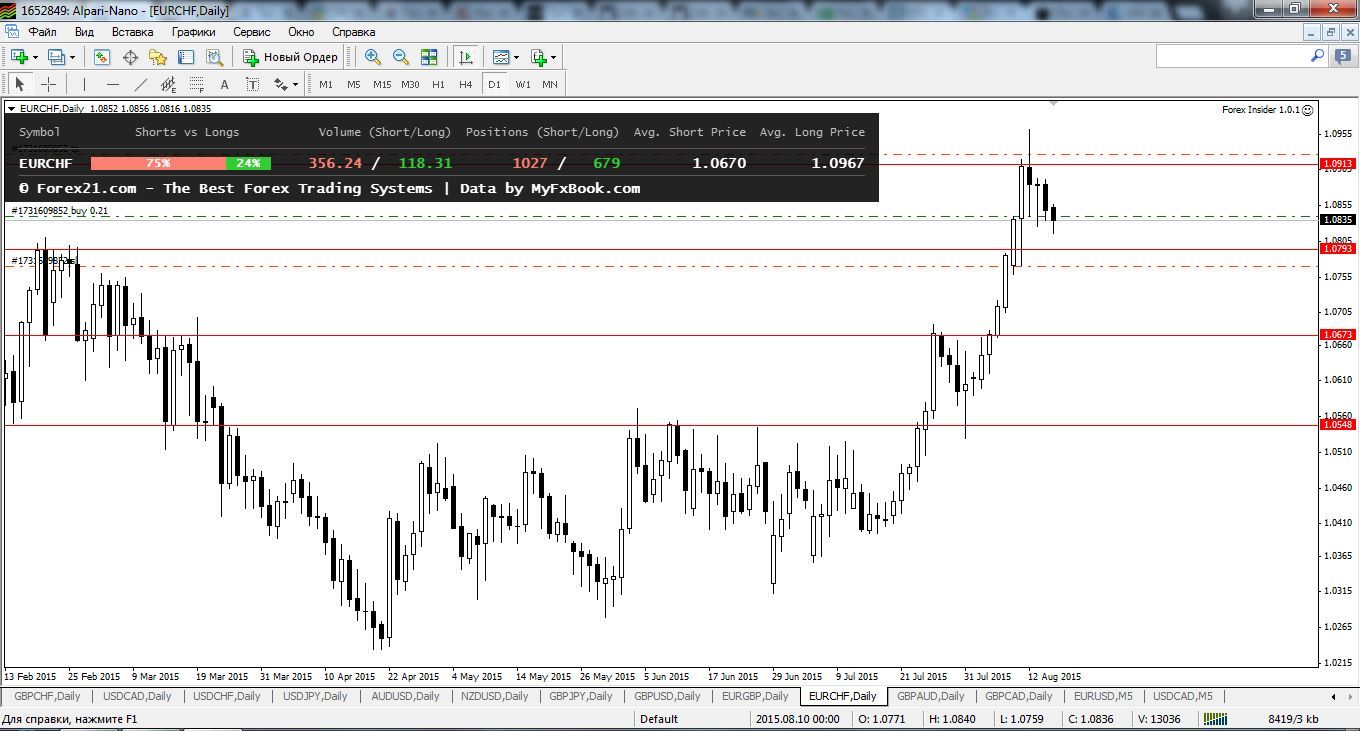Viewport: 1360px width, 731px height.
Task: Click the green 24% longs bar
Action: [x=248, y=163]
